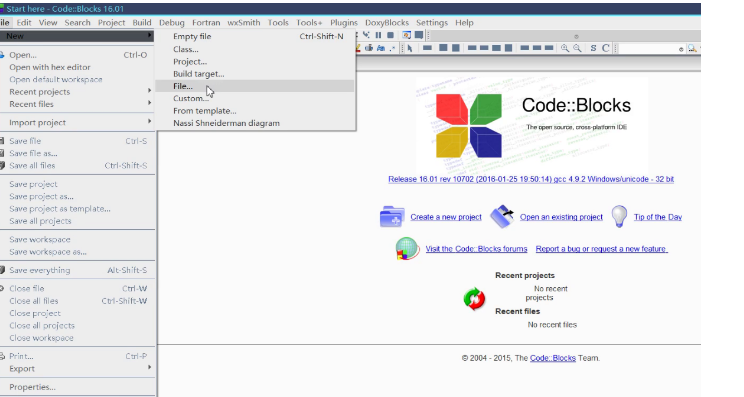The width and height of the screenshot is (744, 397).
Task: Click the search magnifier icon beside search box
Action: 692,48
